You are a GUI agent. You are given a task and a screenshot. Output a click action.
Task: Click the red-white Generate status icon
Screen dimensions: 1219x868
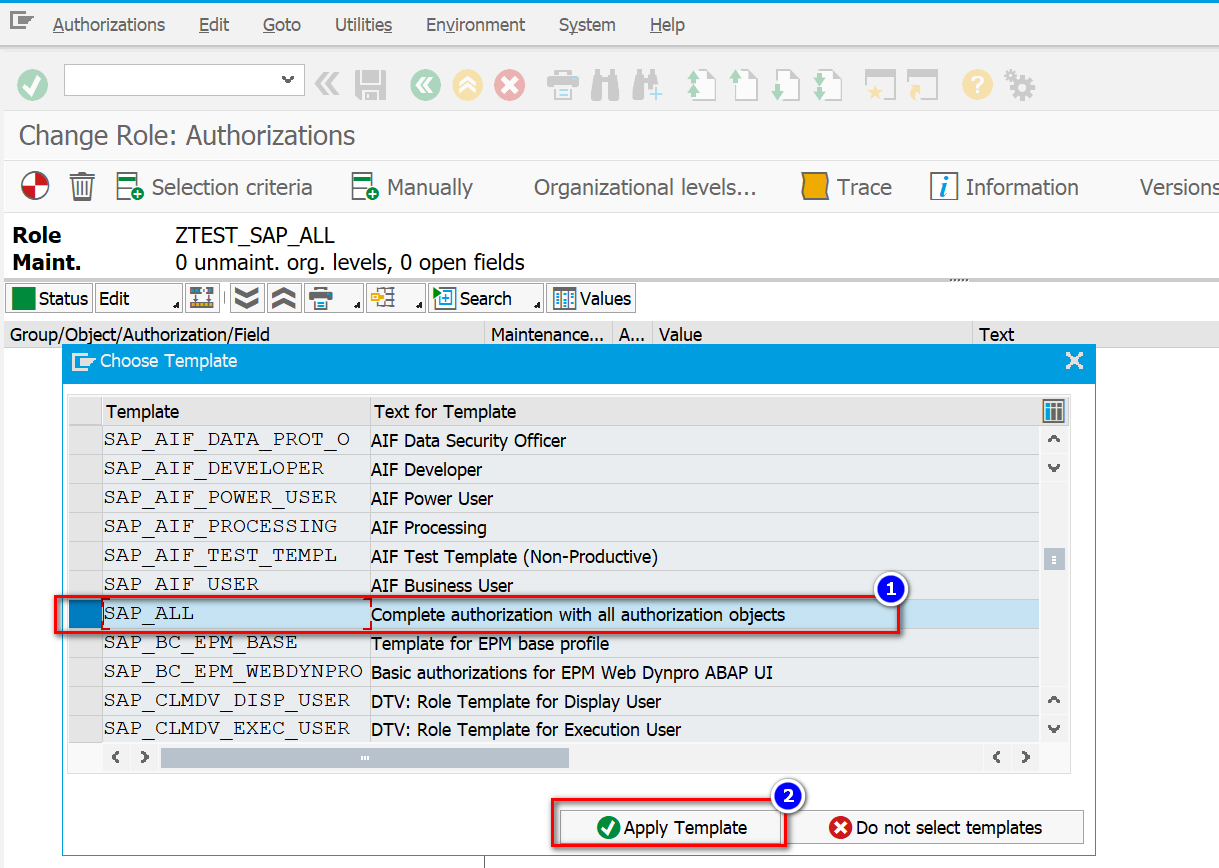tap(34, 185)
